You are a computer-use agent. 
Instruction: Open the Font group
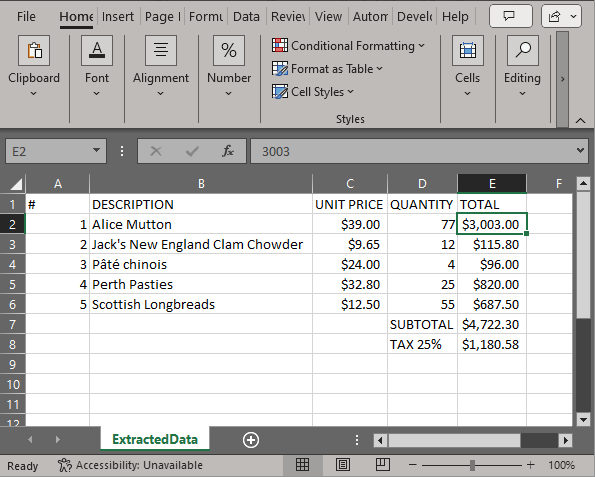97,67
